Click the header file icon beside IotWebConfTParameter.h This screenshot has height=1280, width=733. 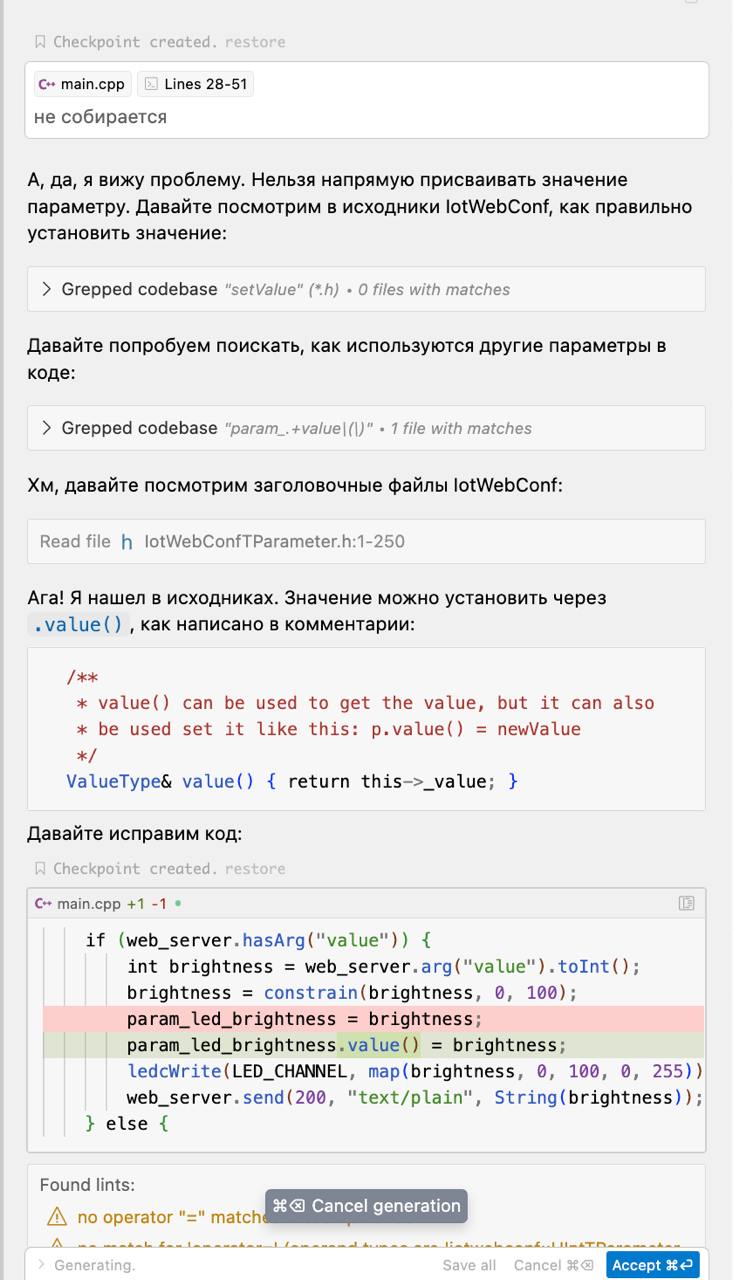(x=127, y=542)
